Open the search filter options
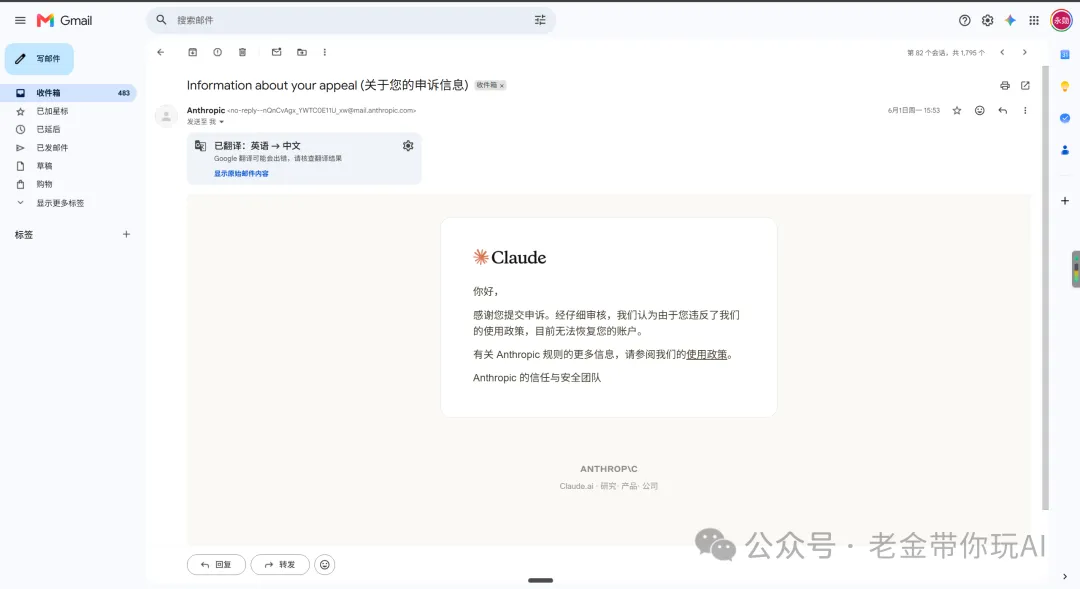Viewport: 1080px width, 589px height. click(540, 21)
